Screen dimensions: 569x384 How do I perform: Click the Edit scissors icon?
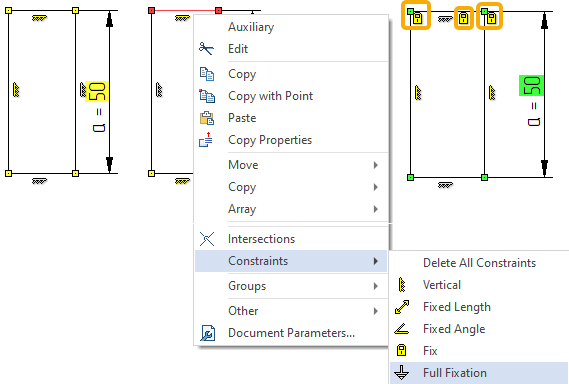coord(206,49)
